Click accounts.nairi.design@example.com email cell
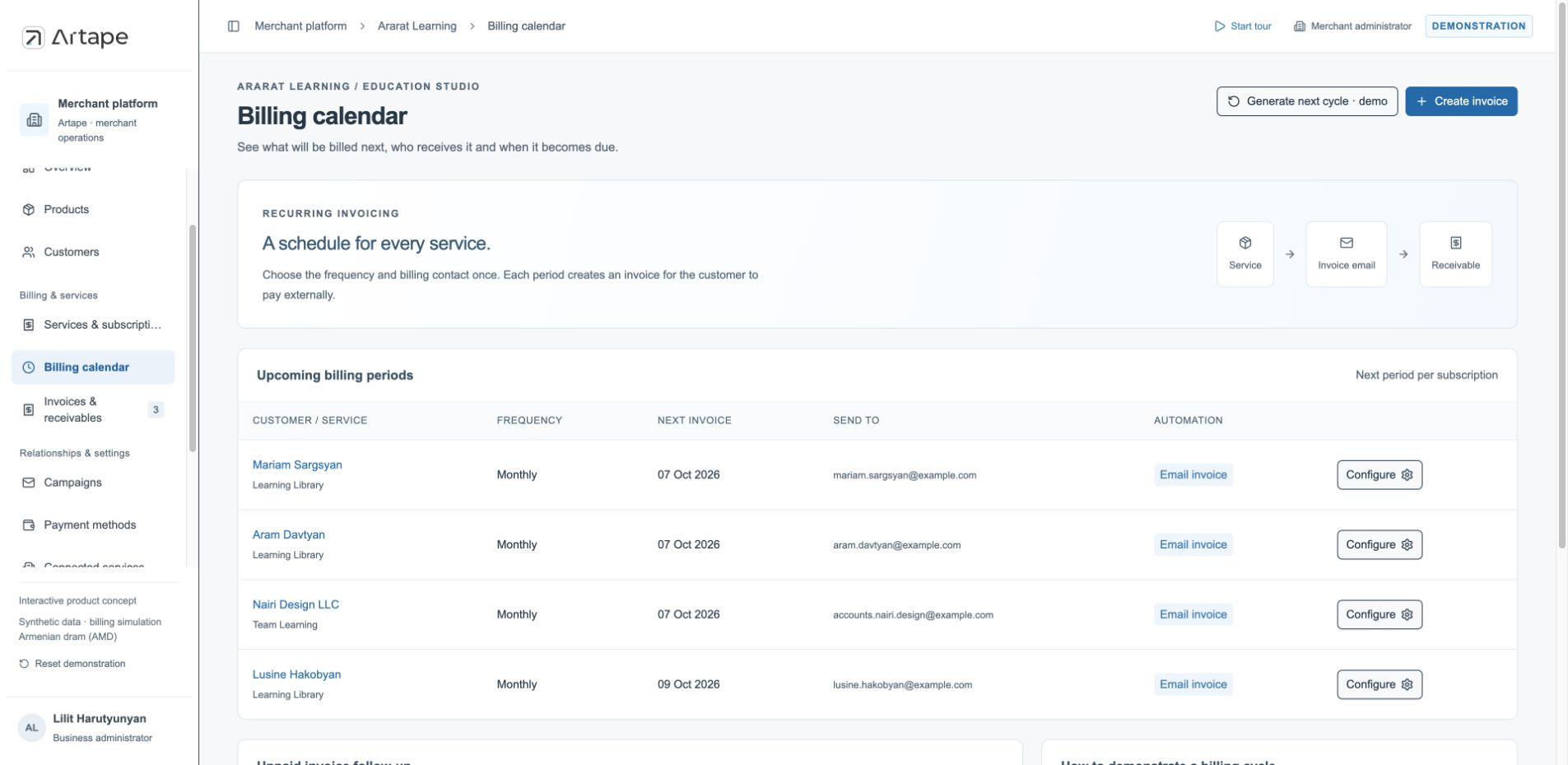 [913, 616]
